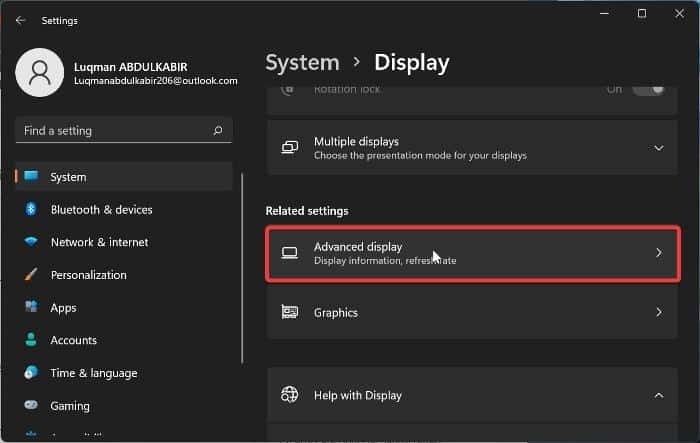Click the Help with Display globe icon
The width and height of the screenshot is (700, 443).
click(289, 395)
